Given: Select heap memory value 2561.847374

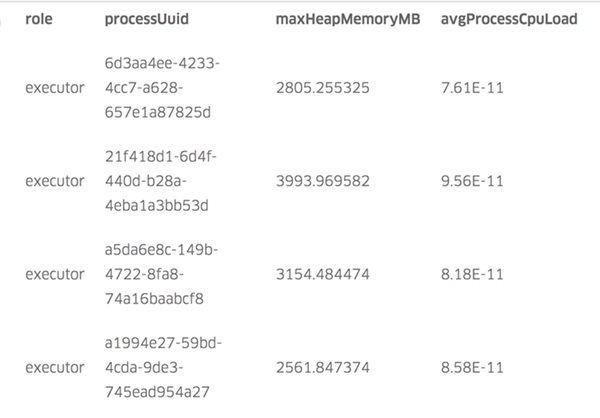Looking at the screenshot, I should 323,367.
